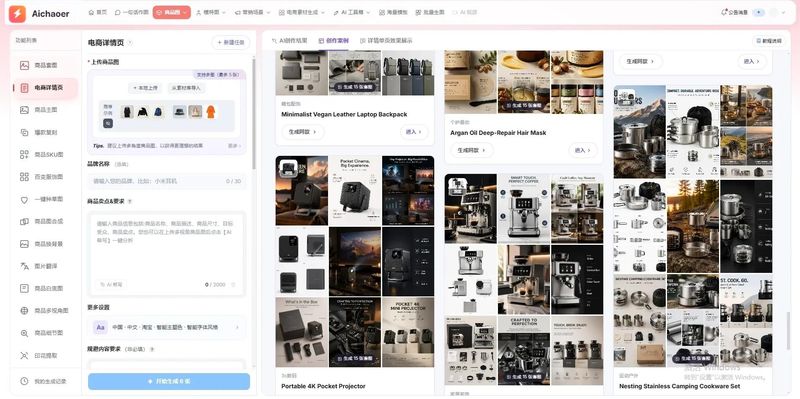Open 商品换背景 sidebar item
The image size is (800, 399).
45,244
